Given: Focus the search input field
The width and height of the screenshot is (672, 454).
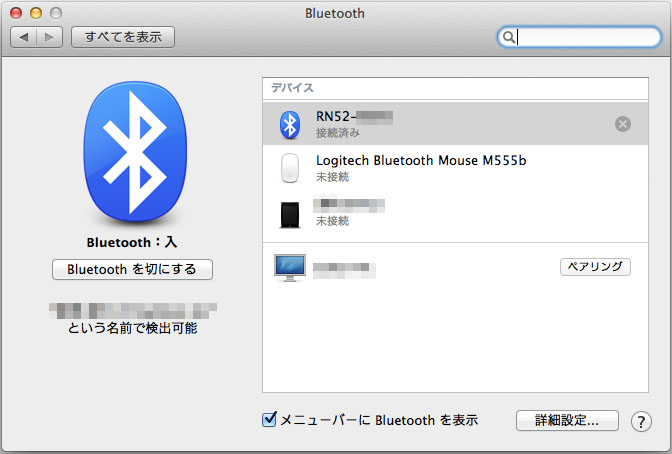Looking at the screenshot, I should pyautogui.click(x=585, y=37).
